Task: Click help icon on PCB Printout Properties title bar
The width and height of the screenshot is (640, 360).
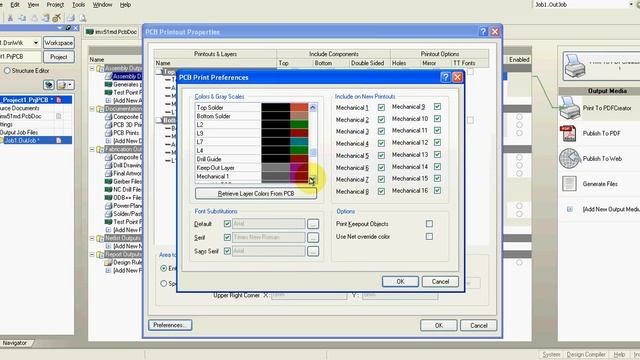Action: click(x=483, y=31)
